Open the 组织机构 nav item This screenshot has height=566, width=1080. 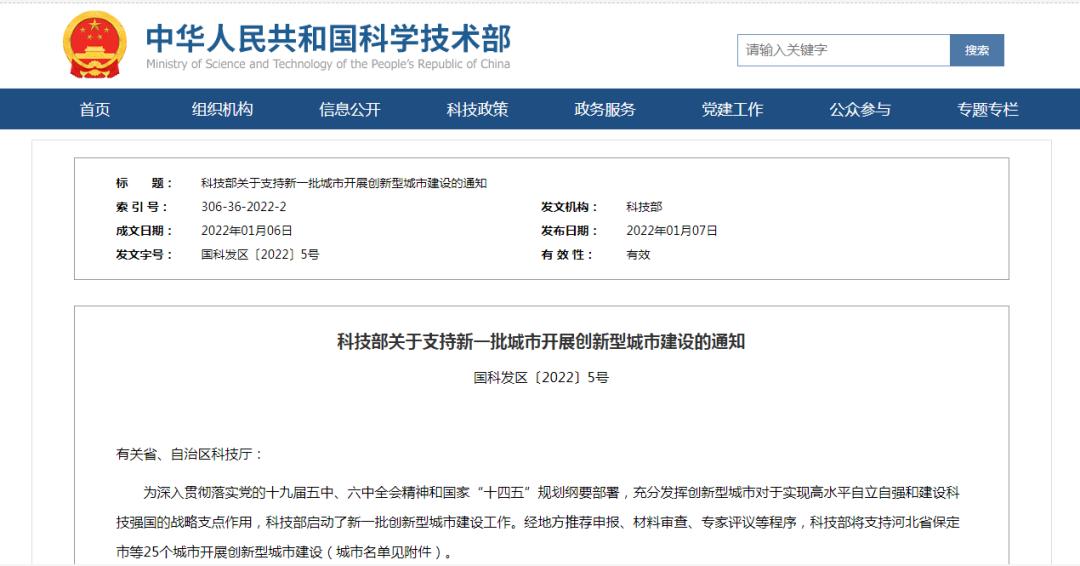pyautogui.click(x=222, y=109)
